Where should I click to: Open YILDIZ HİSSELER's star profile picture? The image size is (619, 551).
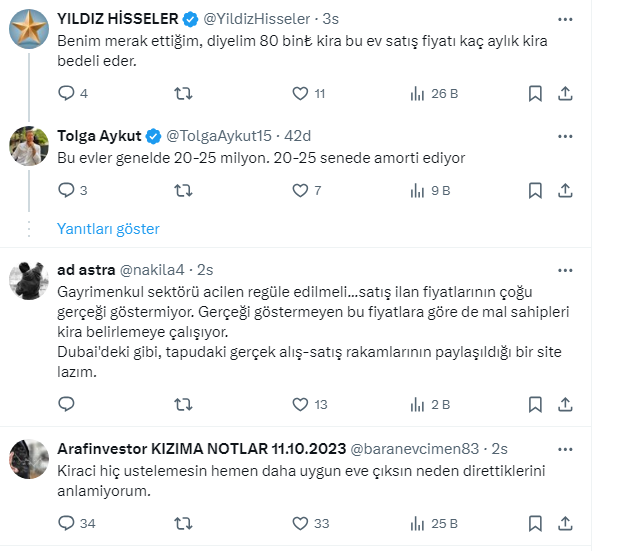click(30, 29)
